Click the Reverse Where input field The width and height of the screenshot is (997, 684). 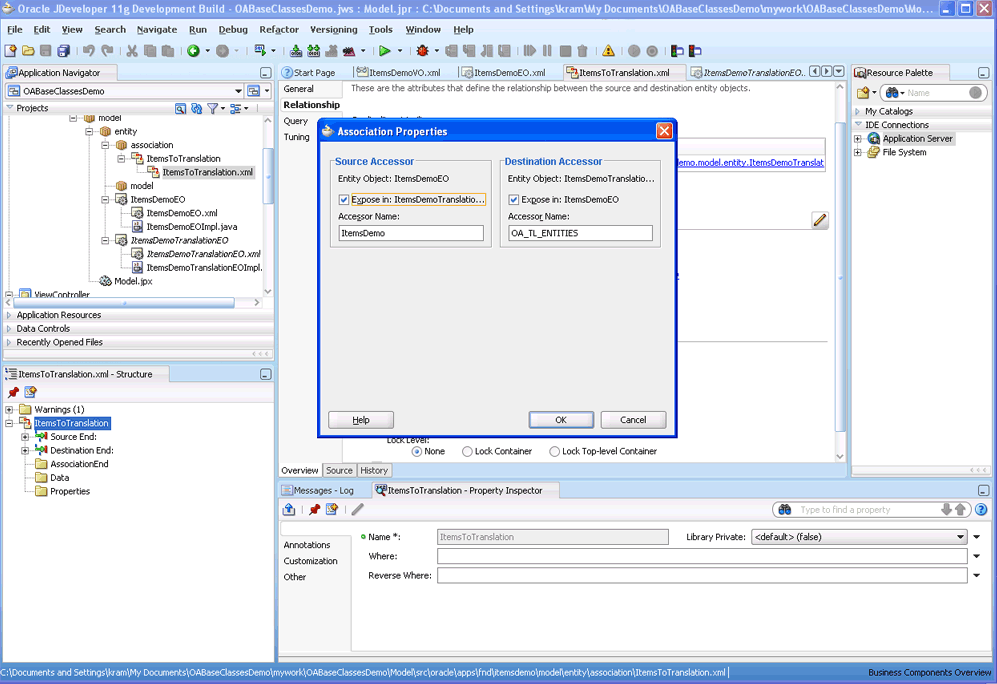pos(702,576)
